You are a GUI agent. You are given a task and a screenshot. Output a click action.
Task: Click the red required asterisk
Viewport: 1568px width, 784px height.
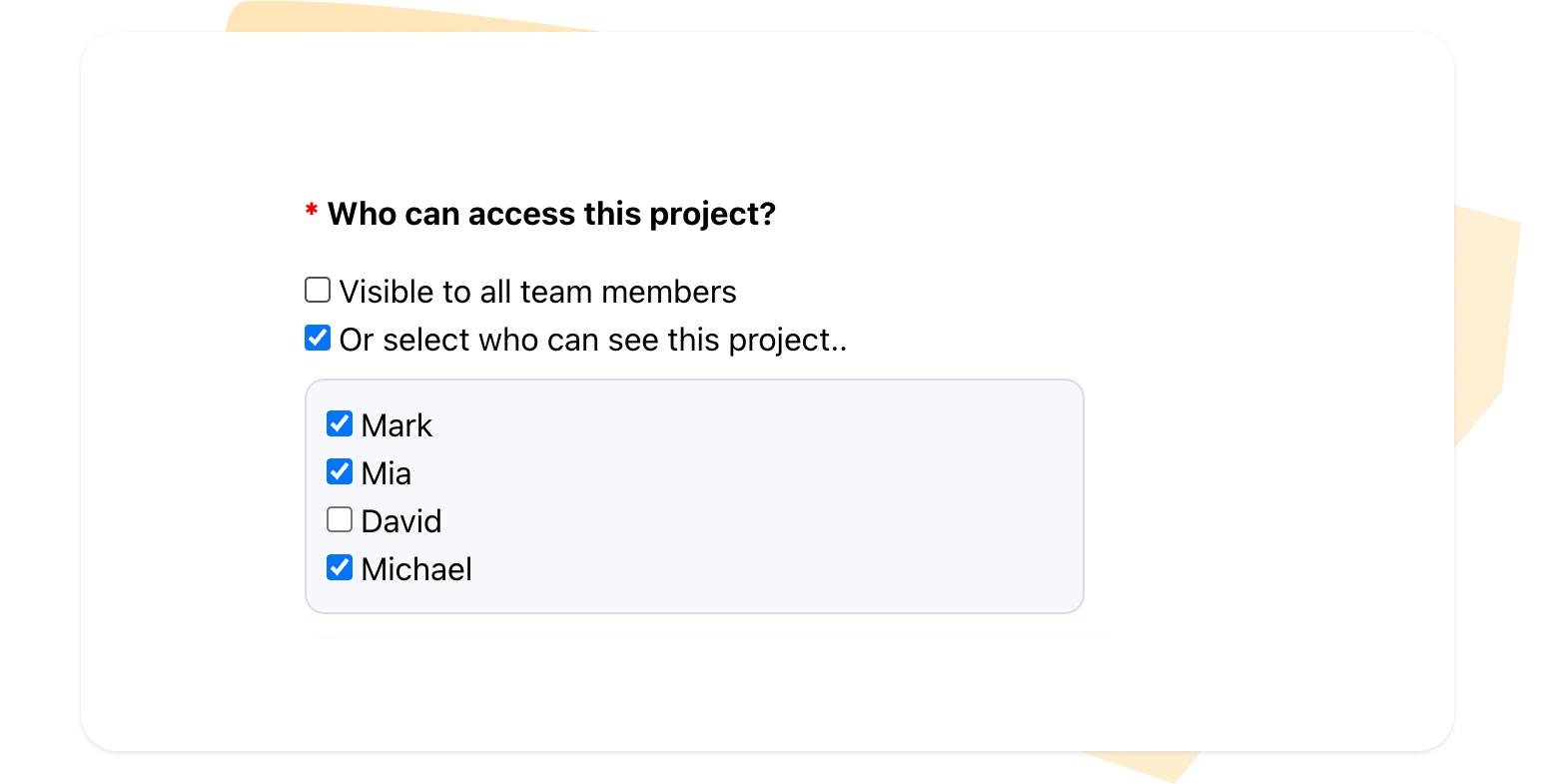[x=312, y=211]
